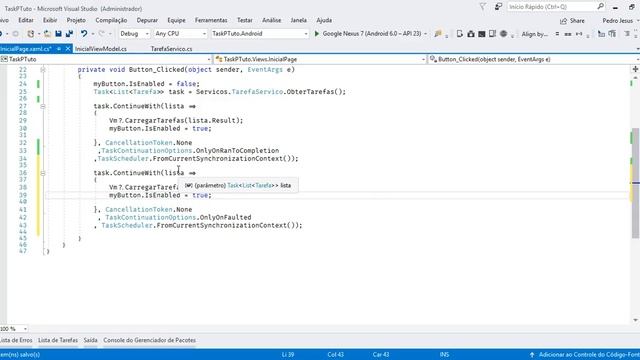The height and width of the screenshot is (360, 640).
Task: Open the Equipe menu
Action: pos(176,20)
